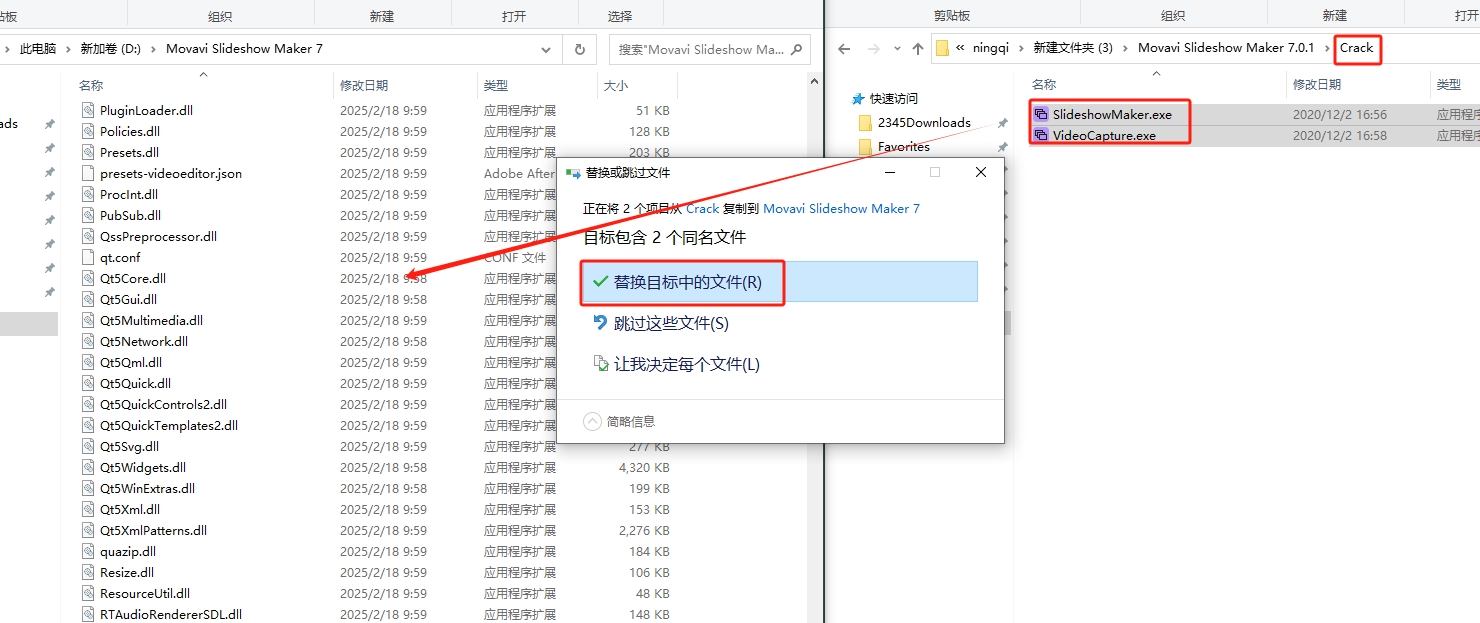1480x623 pixels.
Task: Select Qt5WinExtras.dll file name
Action: (x=147, y=488)
